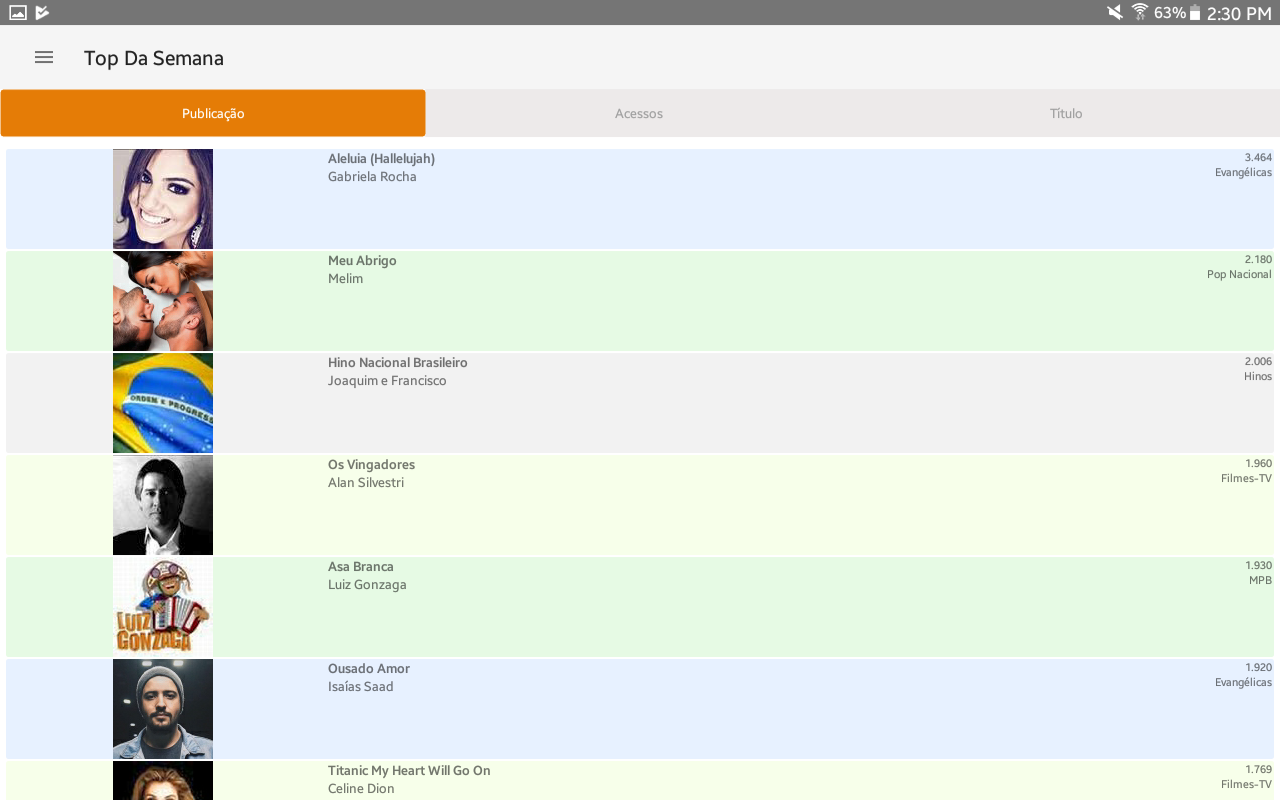Select the Publicação tab
1280x800 pixels.
213,113
